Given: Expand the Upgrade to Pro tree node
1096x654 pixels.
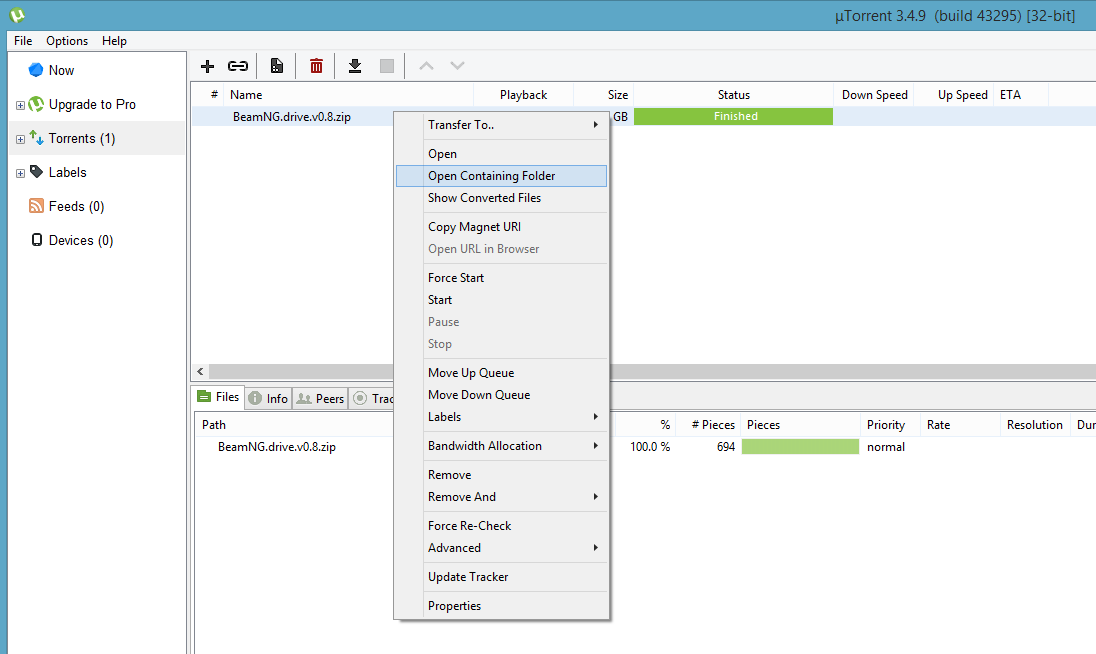Looking at the screenshot, I should click(20, 105).
